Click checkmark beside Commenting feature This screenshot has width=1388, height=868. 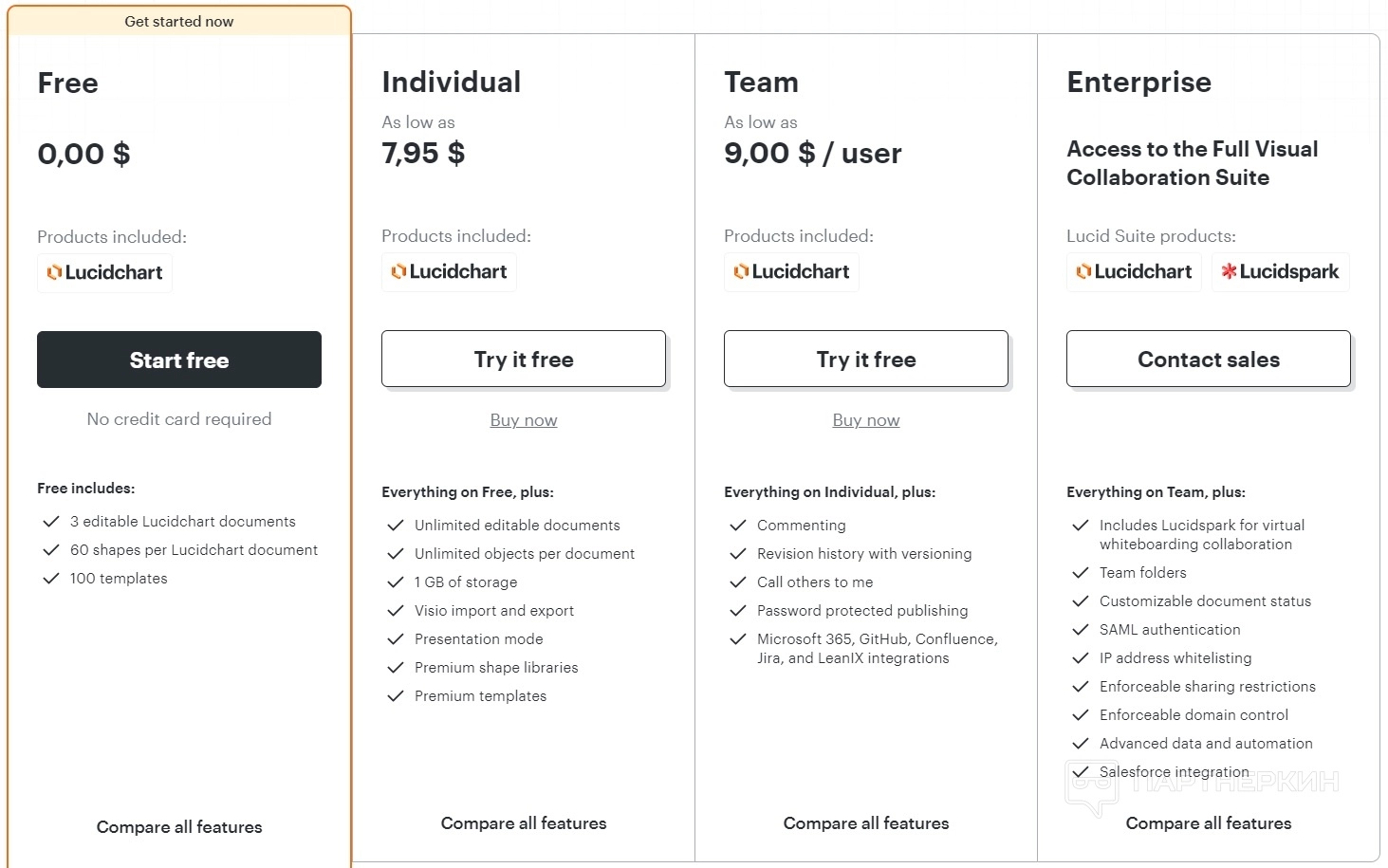[x=738, y=526]
